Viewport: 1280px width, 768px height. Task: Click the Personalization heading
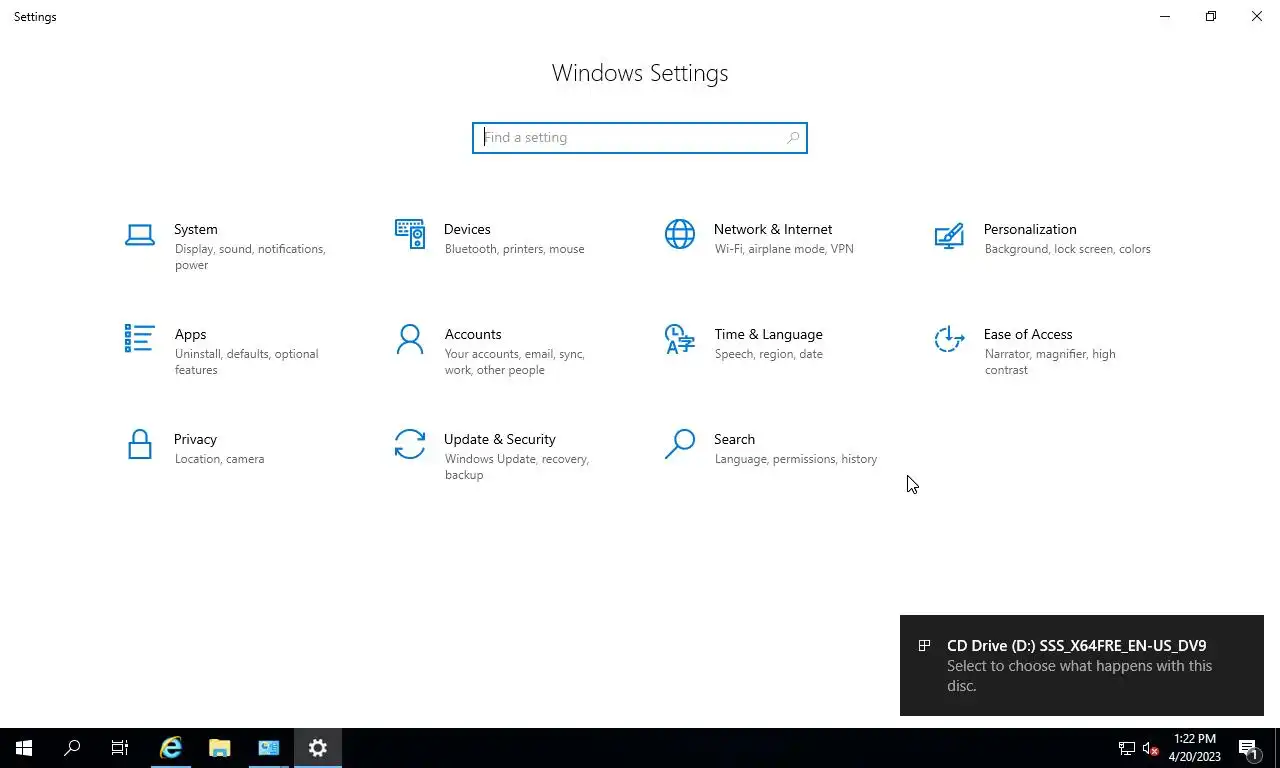tap(1030, 229)
